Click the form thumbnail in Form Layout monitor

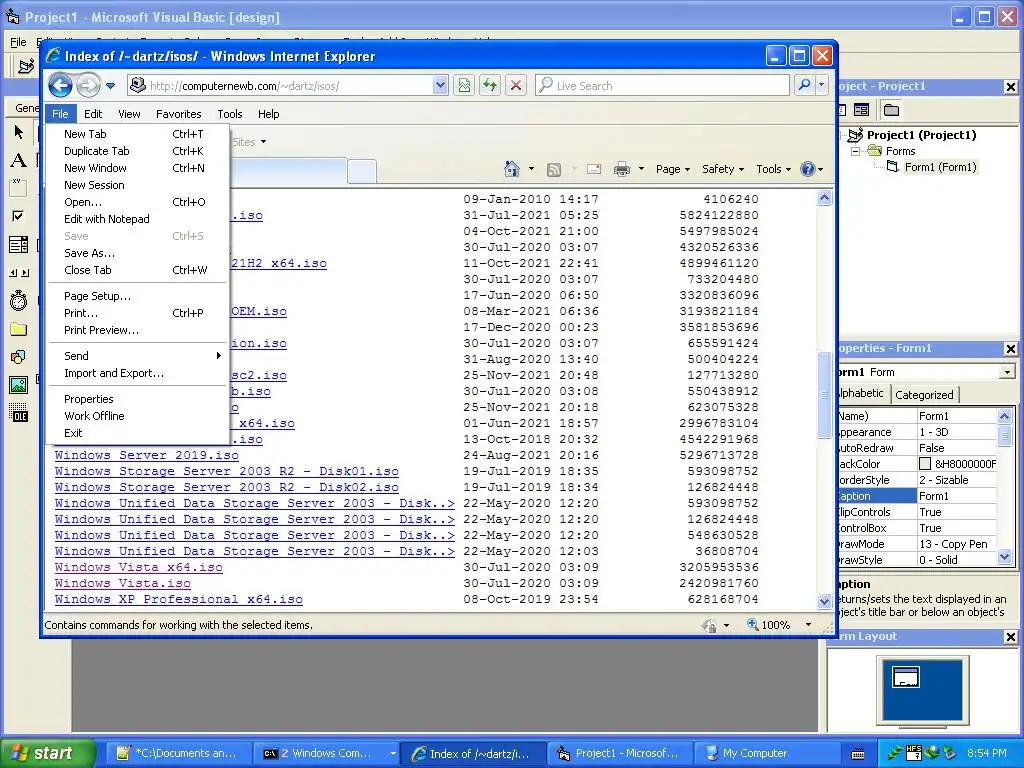906,677
